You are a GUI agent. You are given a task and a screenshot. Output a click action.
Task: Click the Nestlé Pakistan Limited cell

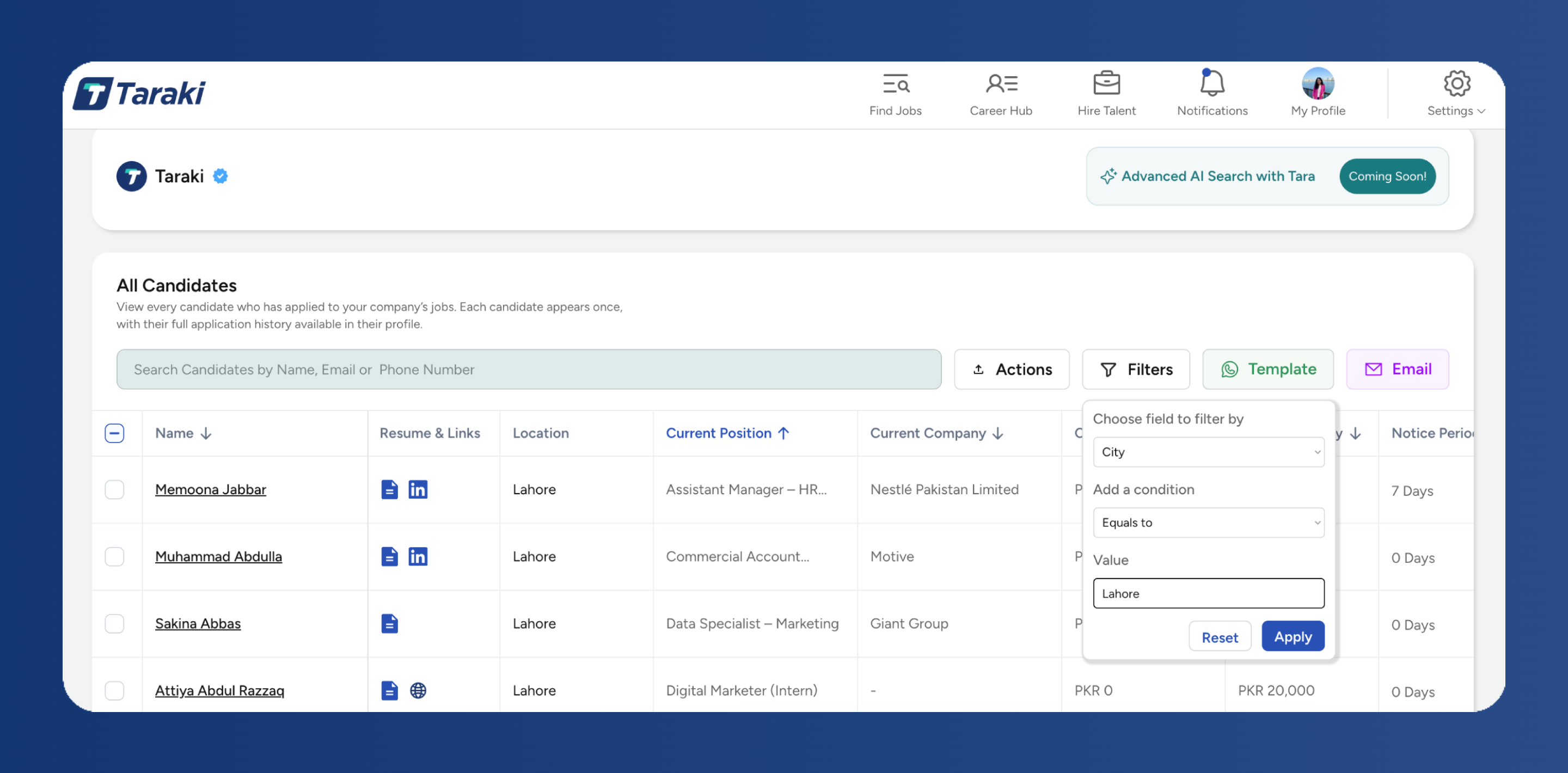tap(944, 489)
